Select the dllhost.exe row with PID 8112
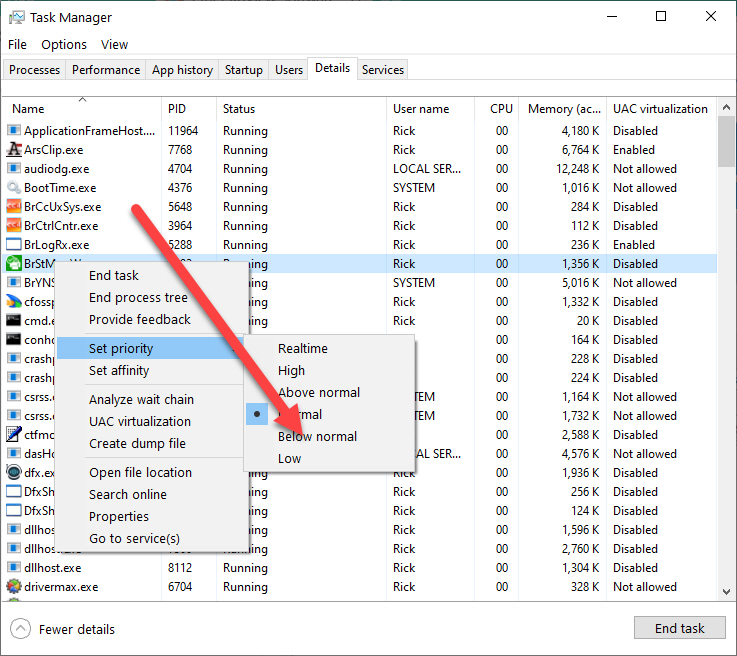Image resolution: width=737 pixels, height=656 pixels. 300,568
